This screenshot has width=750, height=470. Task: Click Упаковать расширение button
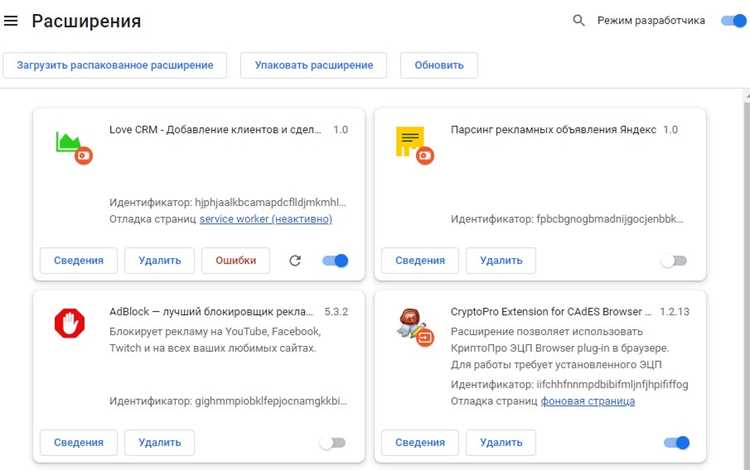click(314, 66)
